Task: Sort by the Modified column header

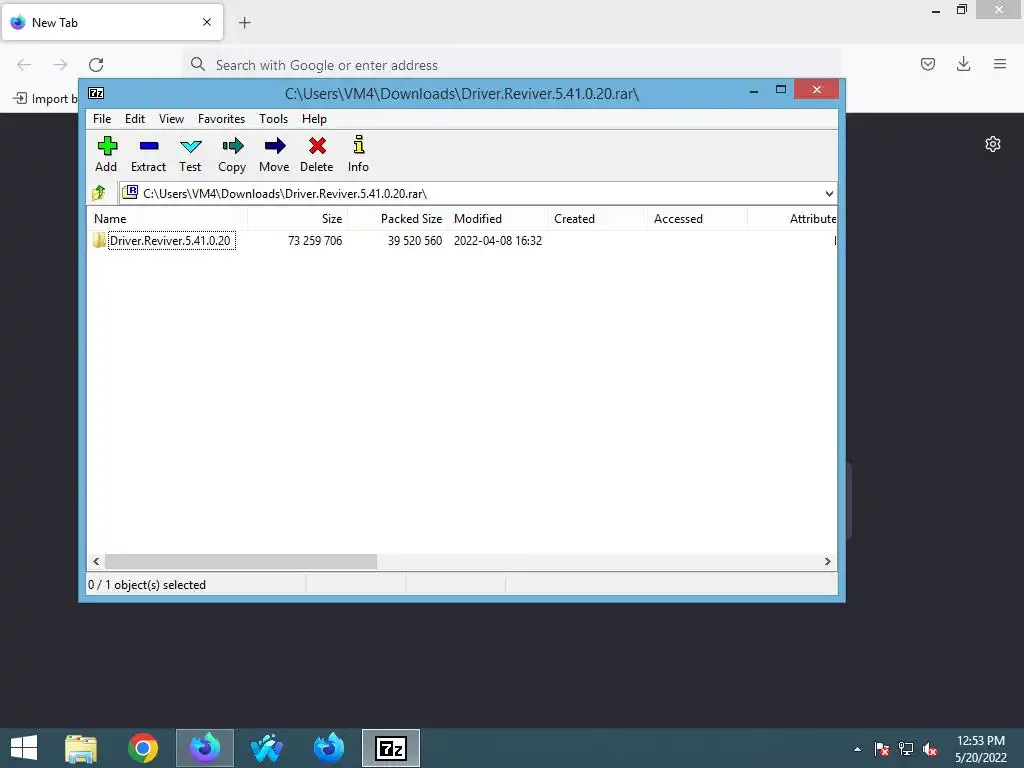Action: [x=498, y=219]
